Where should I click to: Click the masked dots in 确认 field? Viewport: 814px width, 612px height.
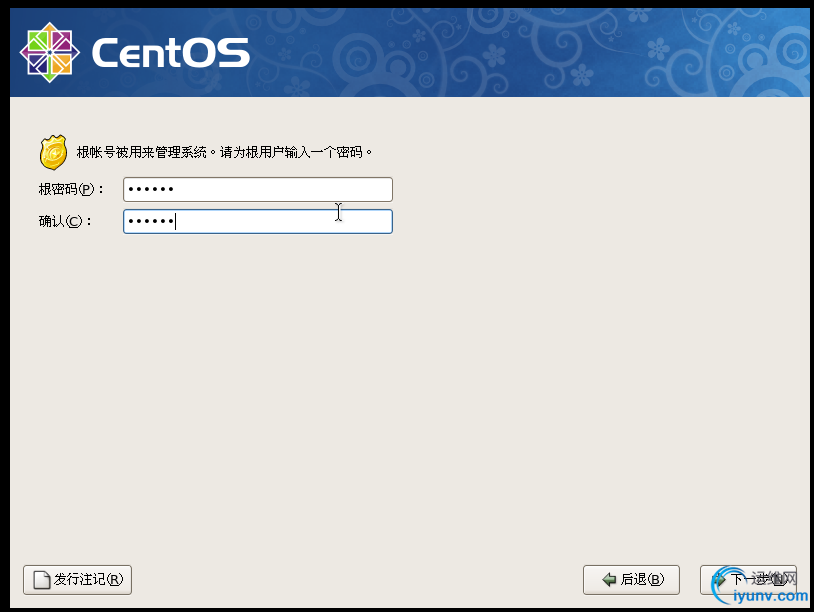[x=151, y=221]
